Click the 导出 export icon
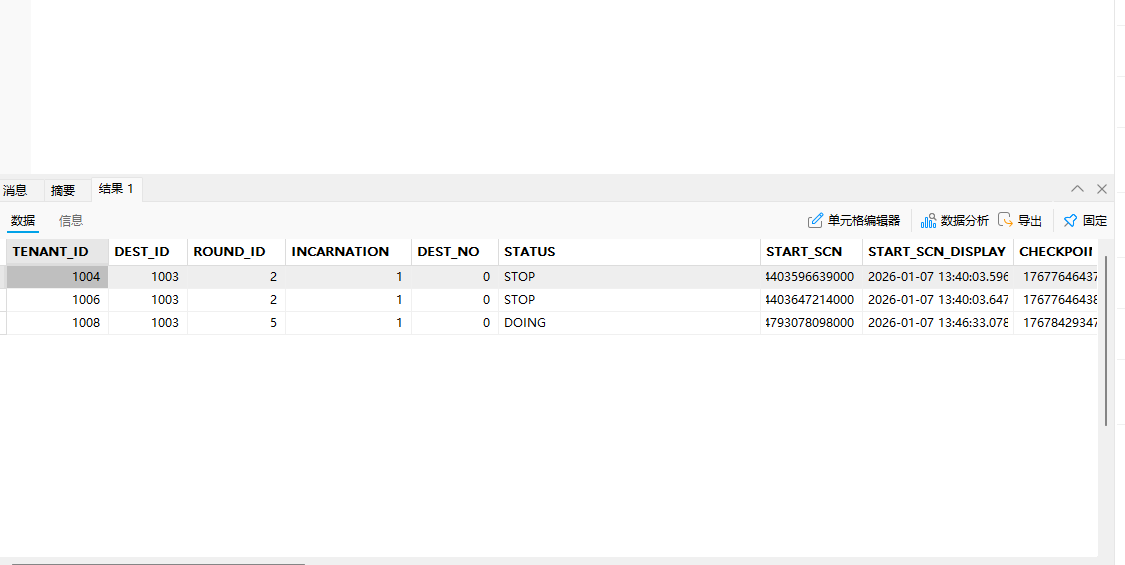The image size is (1125, 565). tap(1020, 221)
